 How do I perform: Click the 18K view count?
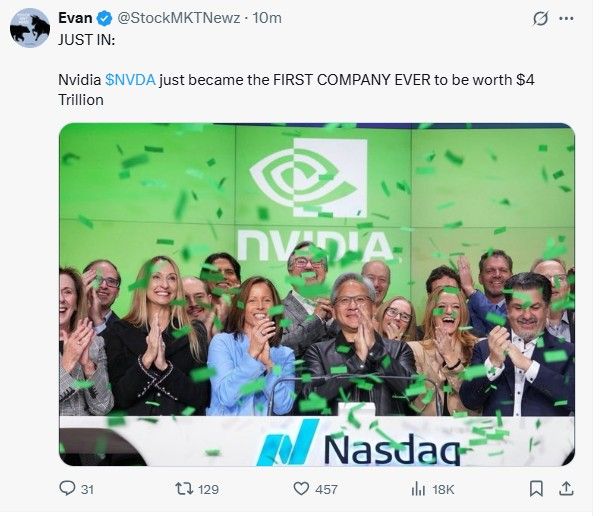(x=443, y=489)
